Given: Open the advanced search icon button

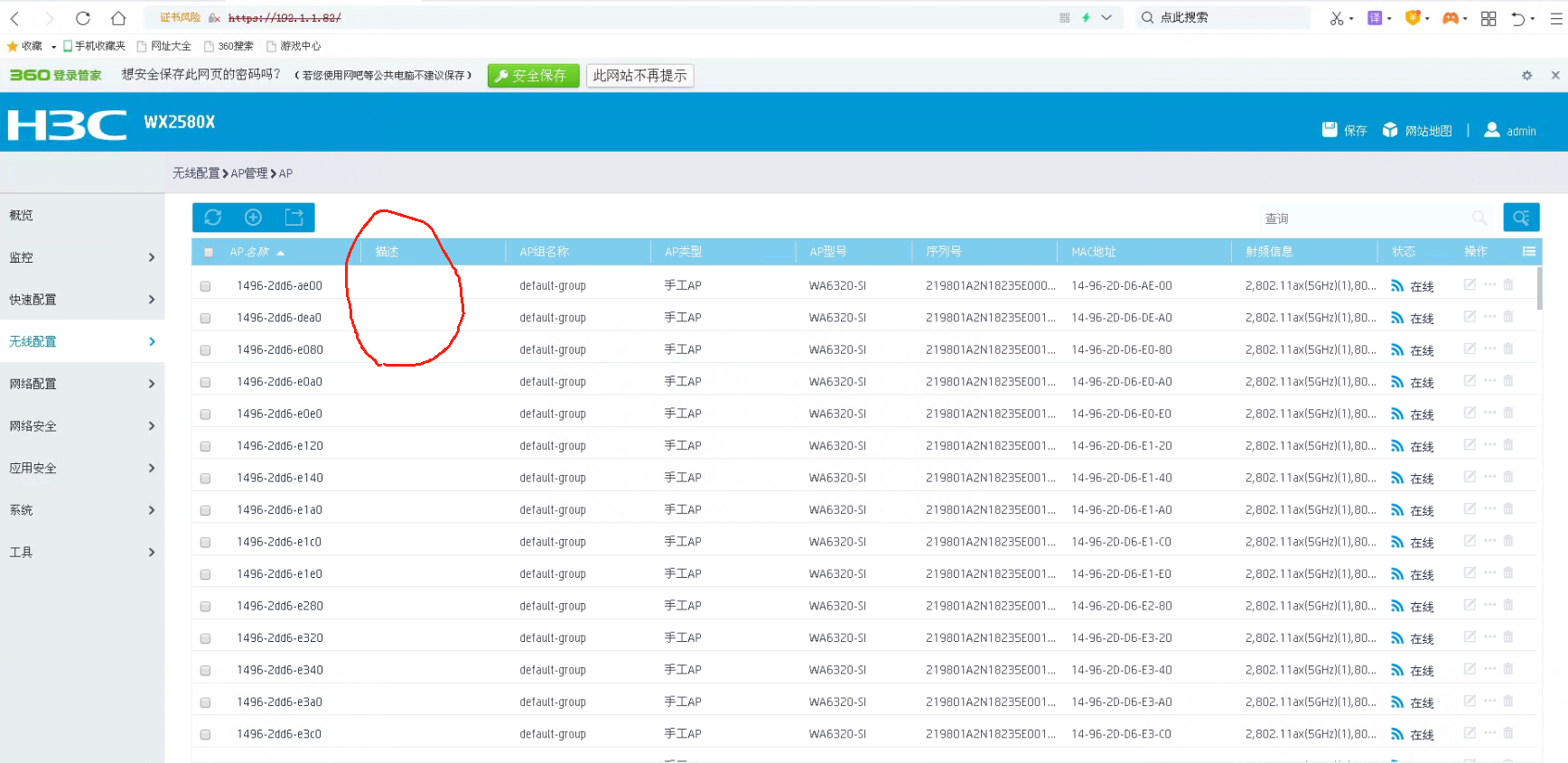Looking at the screenshot, I should pos(1521,218).
